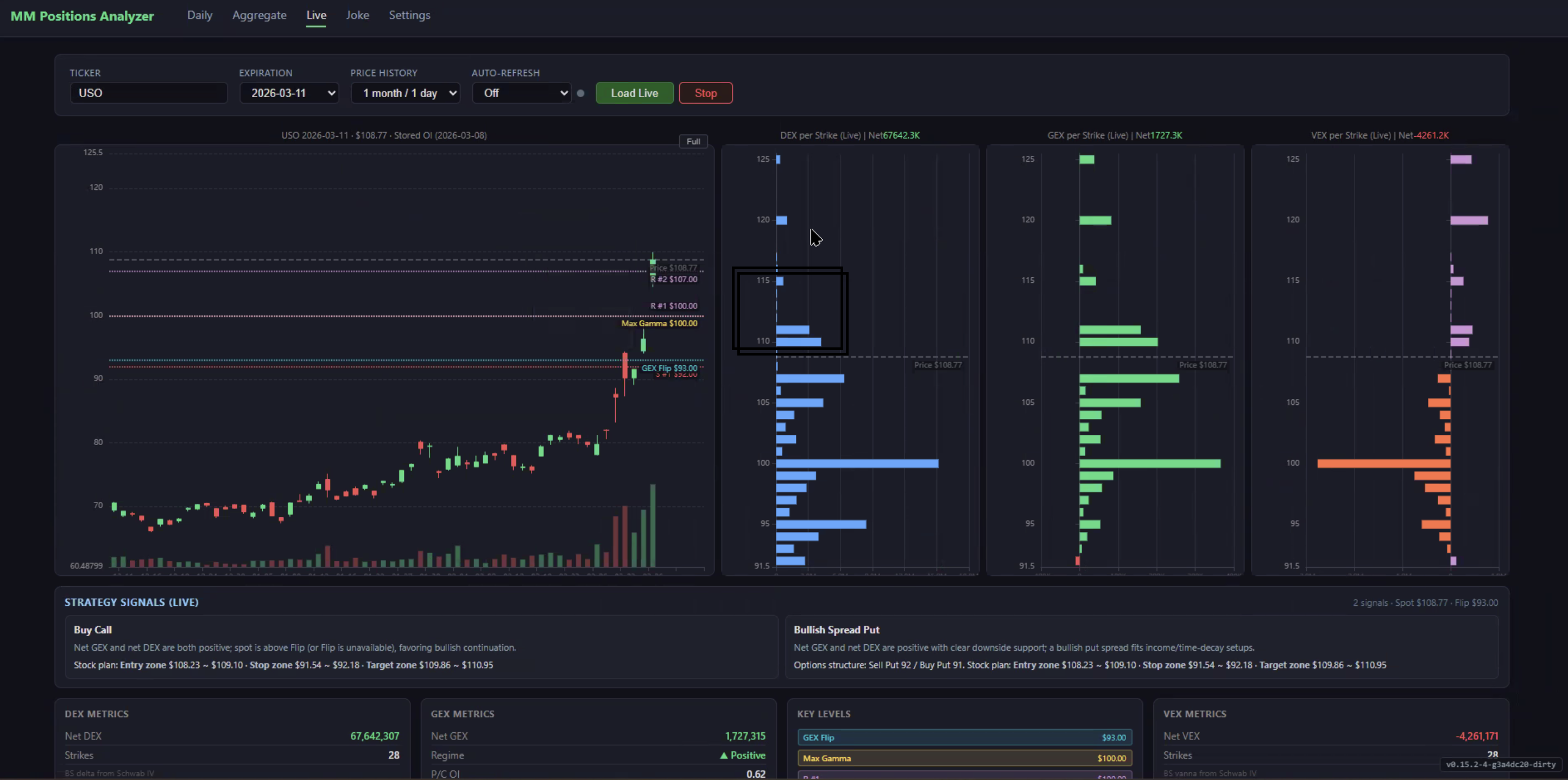Click the Net GEX value 1,727,315
The width and height of the screenshot is (1568, 780).
click(x=745, y=736)
